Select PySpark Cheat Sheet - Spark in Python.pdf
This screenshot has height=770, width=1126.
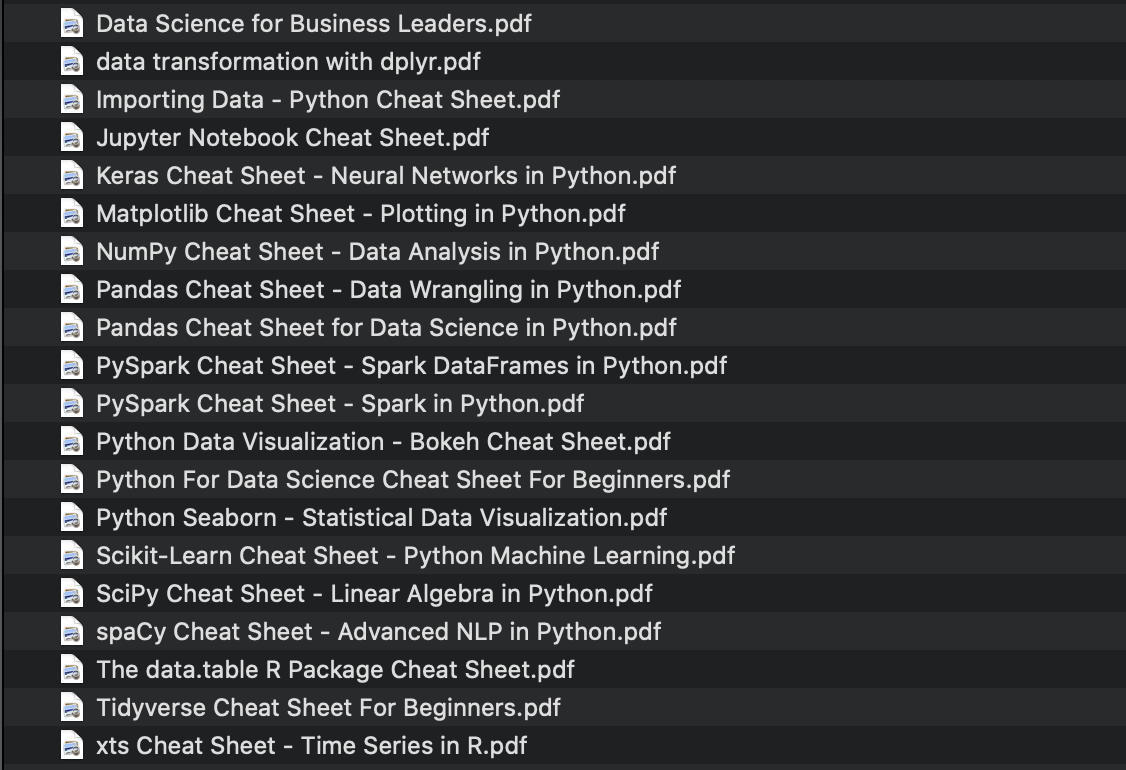coord(340,403)
